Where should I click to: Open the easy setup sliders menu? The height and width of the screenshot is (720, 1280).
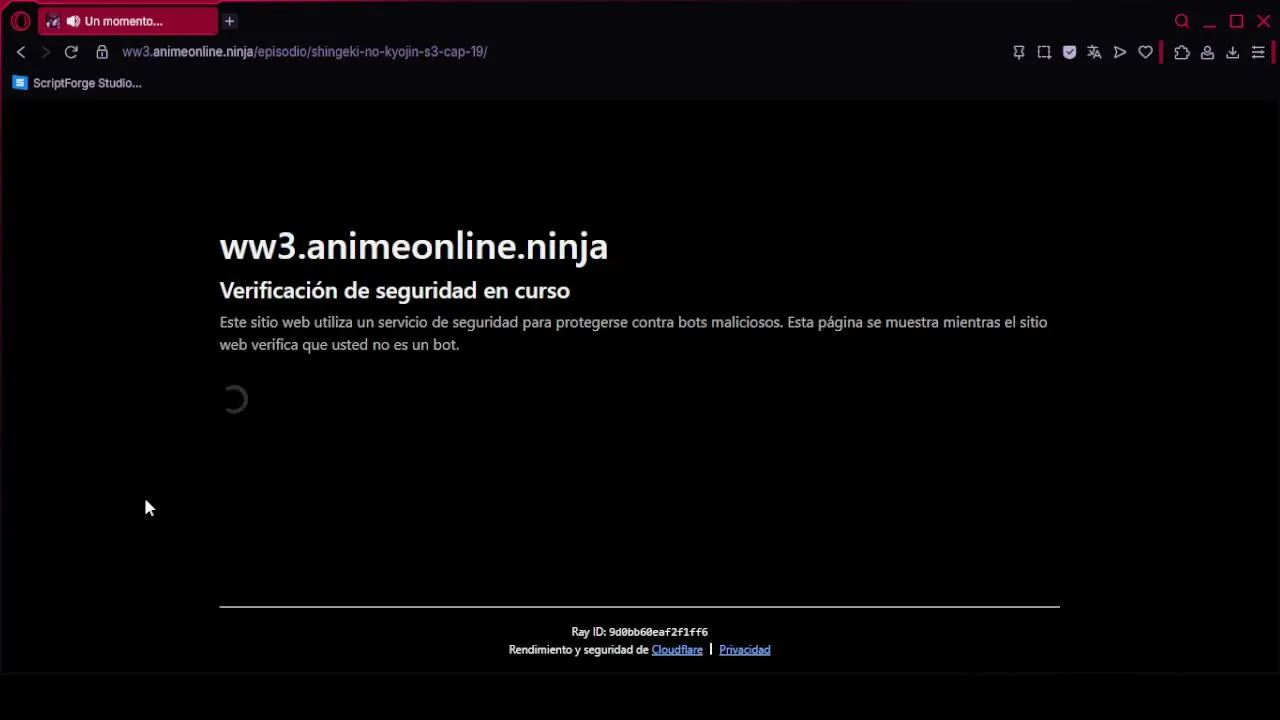tap(1258, 52)
